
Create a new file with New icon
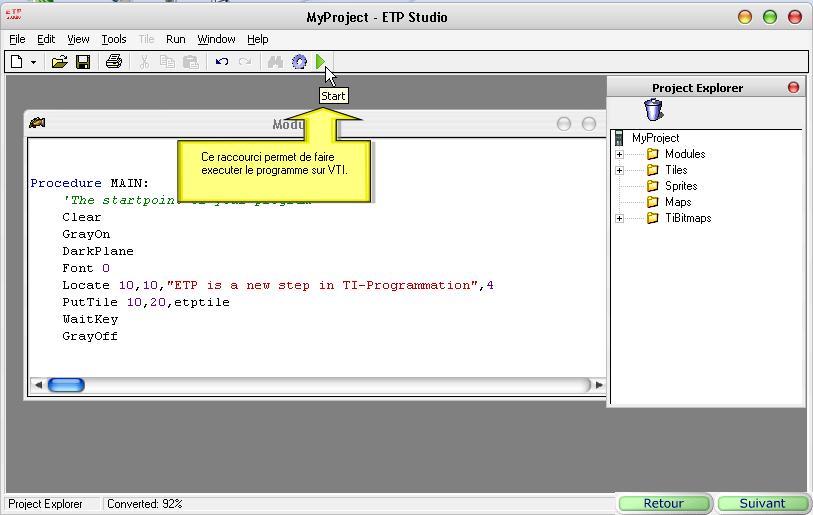click(17, 62)
